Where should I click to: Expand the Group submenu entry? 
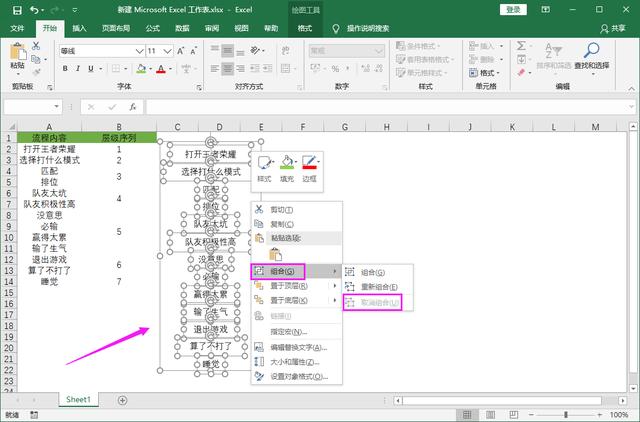pos(296,271)
